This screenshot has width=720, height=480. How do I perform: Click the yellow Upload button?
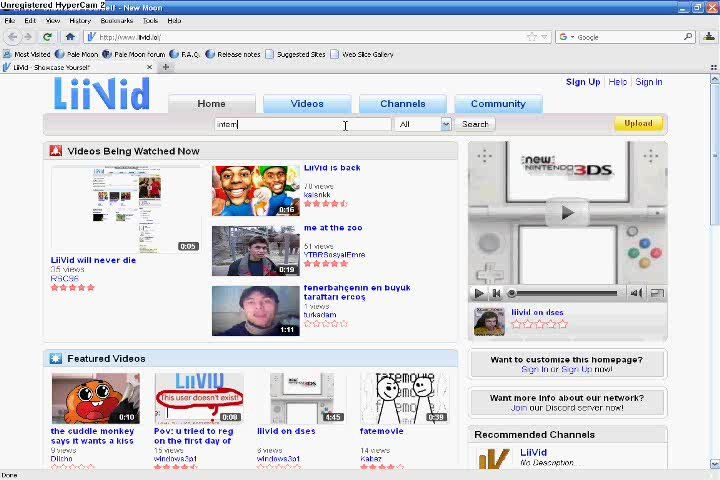(x=638, y=123)
